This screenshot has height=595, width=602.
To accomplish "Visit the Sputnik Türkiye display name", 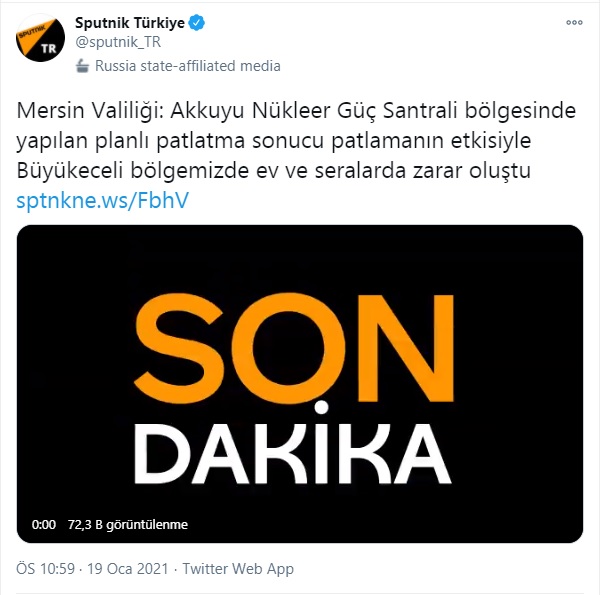I will (x=130, y=23).
